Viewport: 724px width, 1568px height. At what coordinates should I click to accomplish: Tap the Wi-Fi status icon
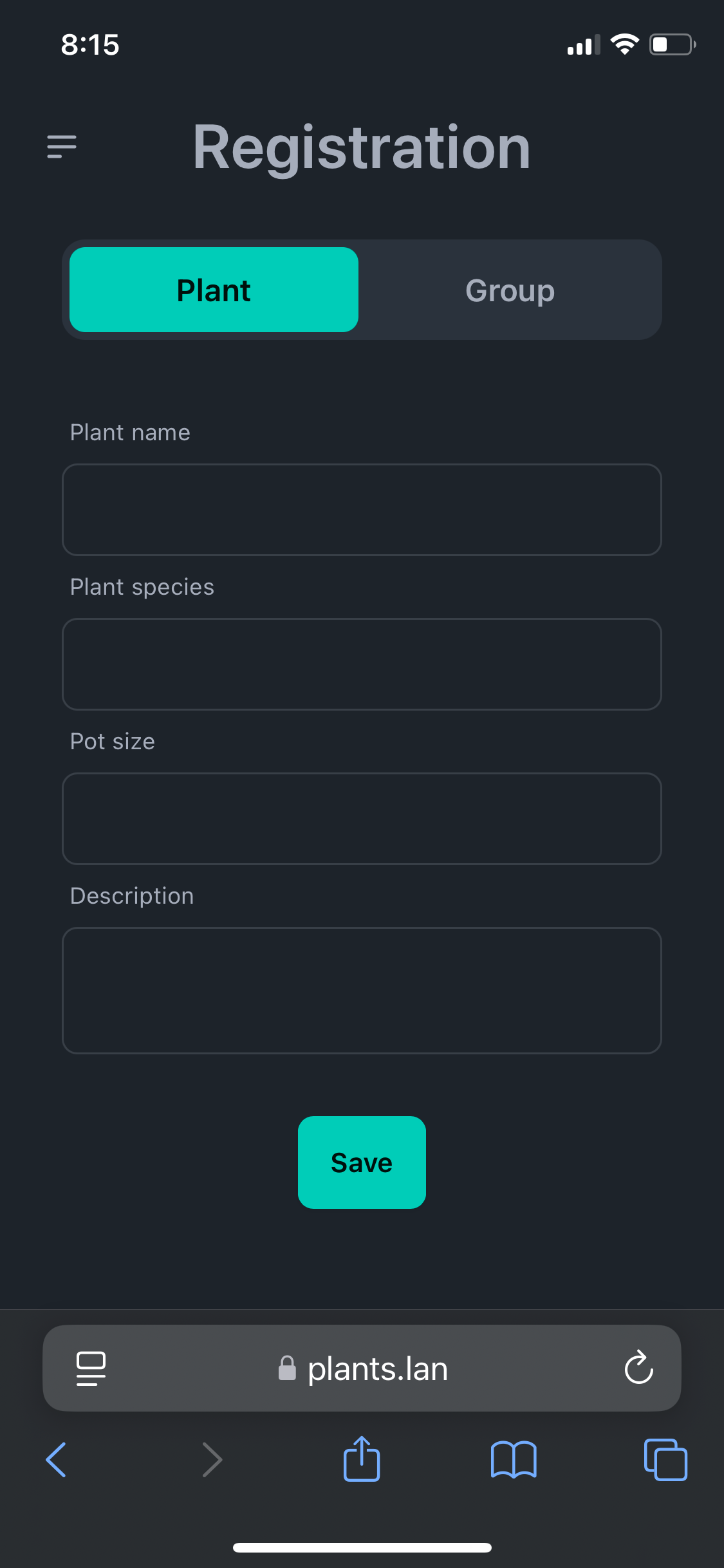tap(624, 44)
